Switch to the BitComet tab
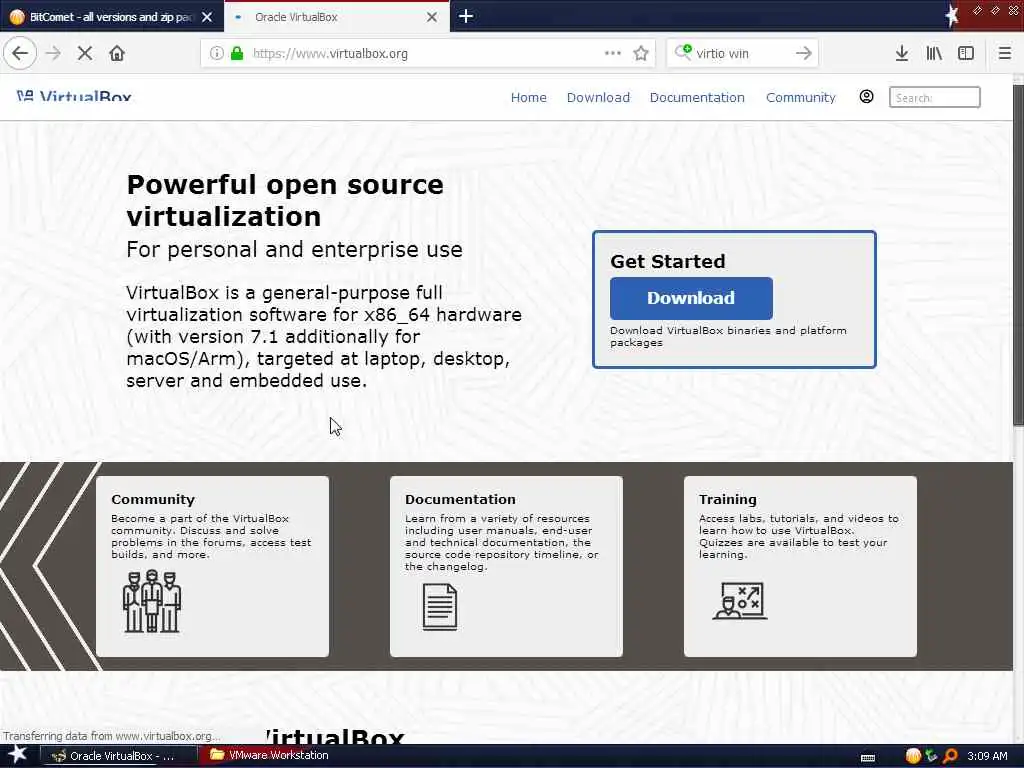This screenshot has height=768, width=1024. (111, 17)
